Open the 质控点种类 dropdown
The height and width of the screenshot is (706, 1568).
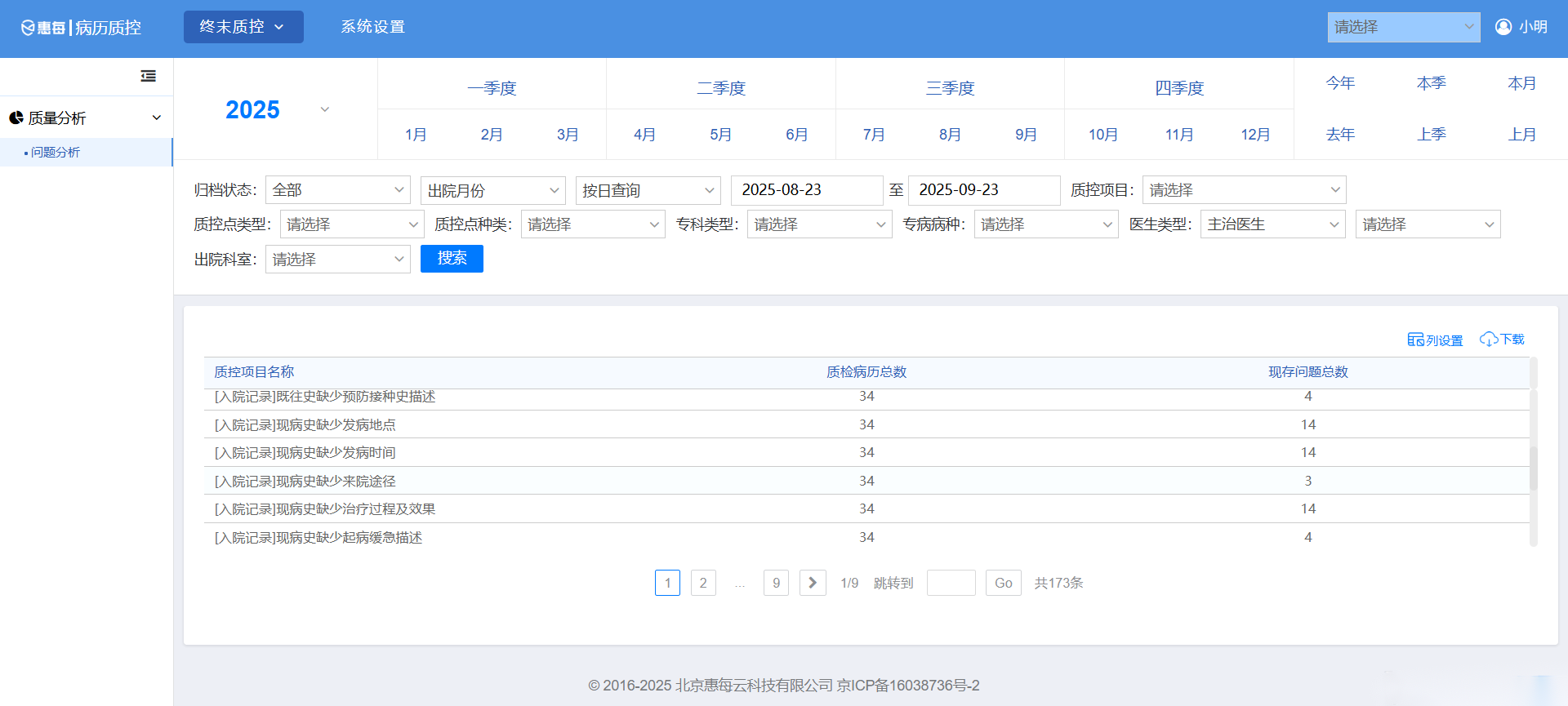593,224
